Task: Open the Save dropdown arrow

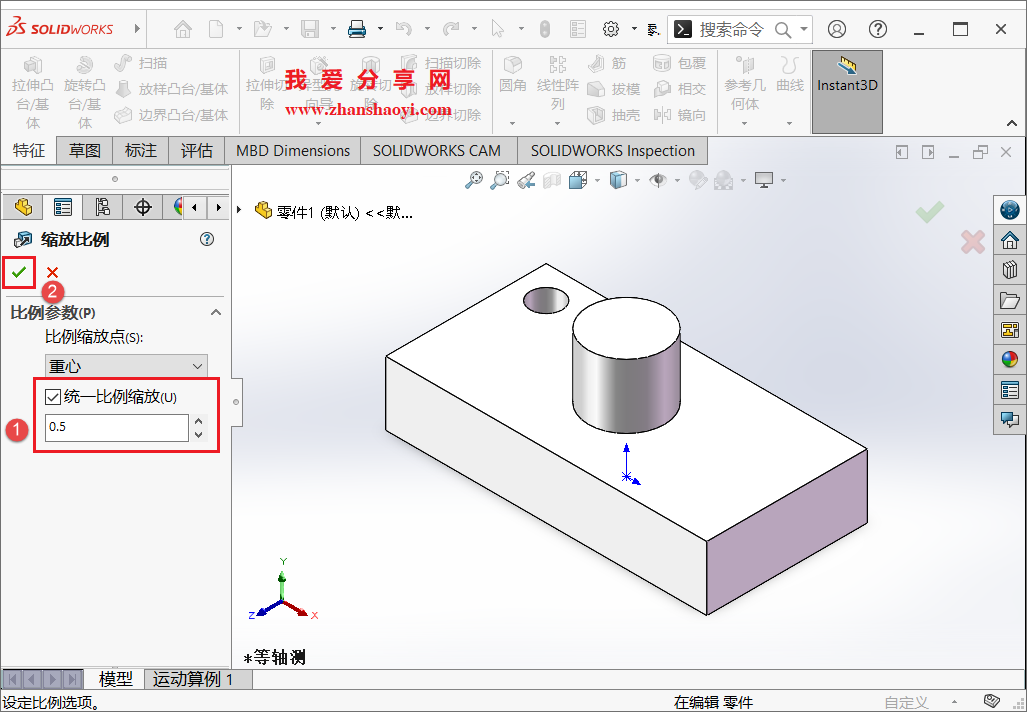Action: [x=333, y=29]
